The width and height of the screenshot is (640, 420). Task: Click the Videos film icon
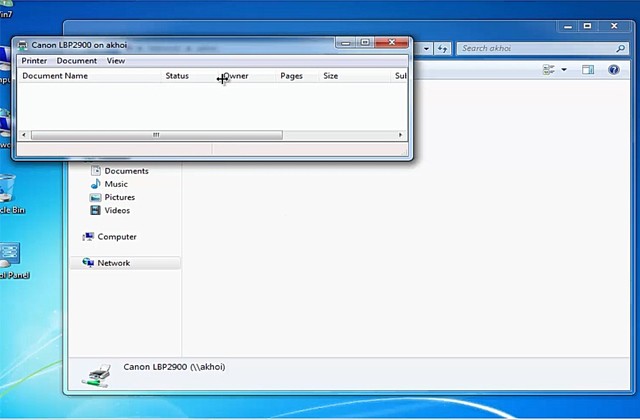[96, 211]
